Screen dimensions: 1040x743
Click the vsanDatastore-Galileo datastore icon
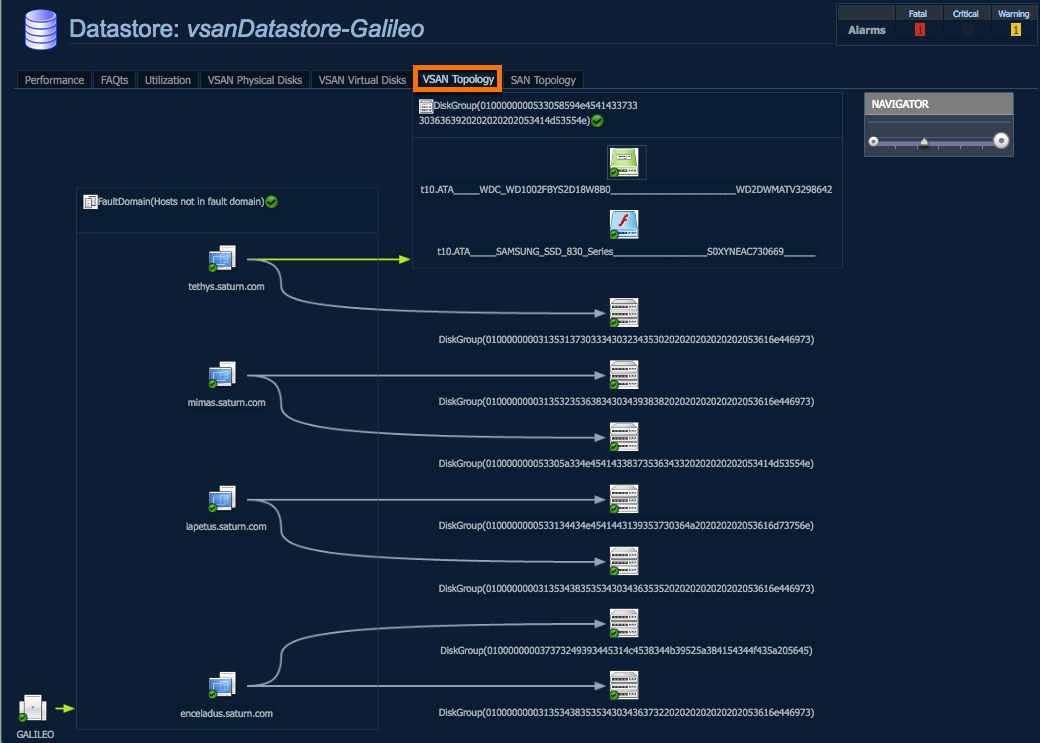[x=40, y=29]
